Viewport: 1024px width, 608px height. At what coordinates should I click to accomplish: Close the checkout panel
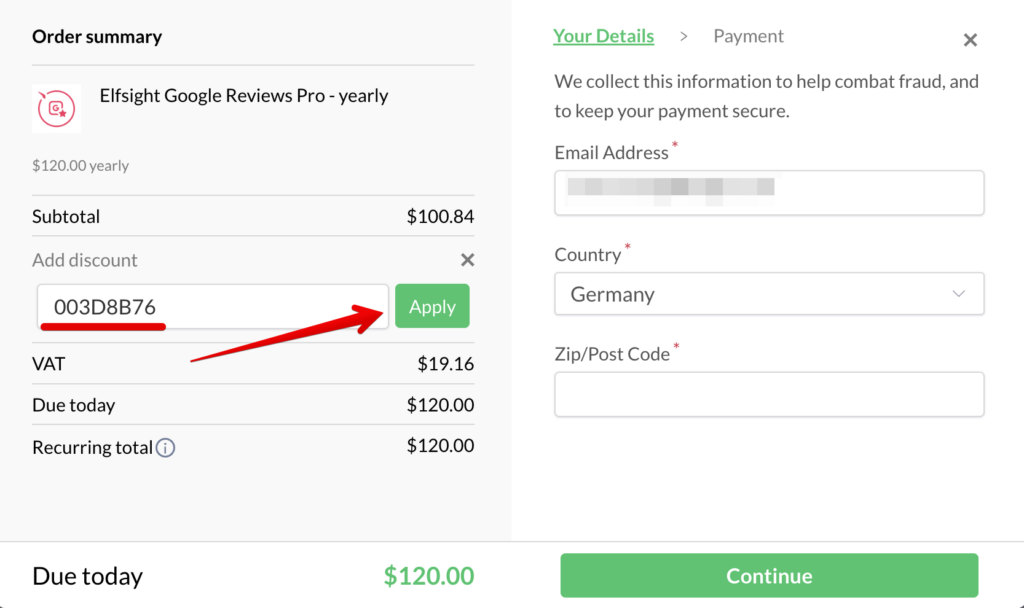point(970,40)
